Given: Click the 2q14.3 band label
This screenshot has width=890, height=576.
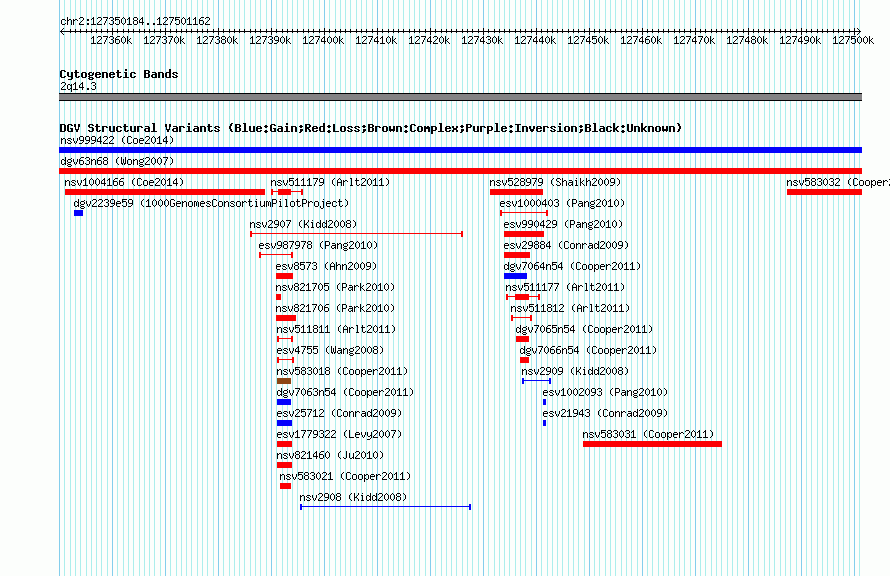Looking at the screenshot, I should 78,86.
